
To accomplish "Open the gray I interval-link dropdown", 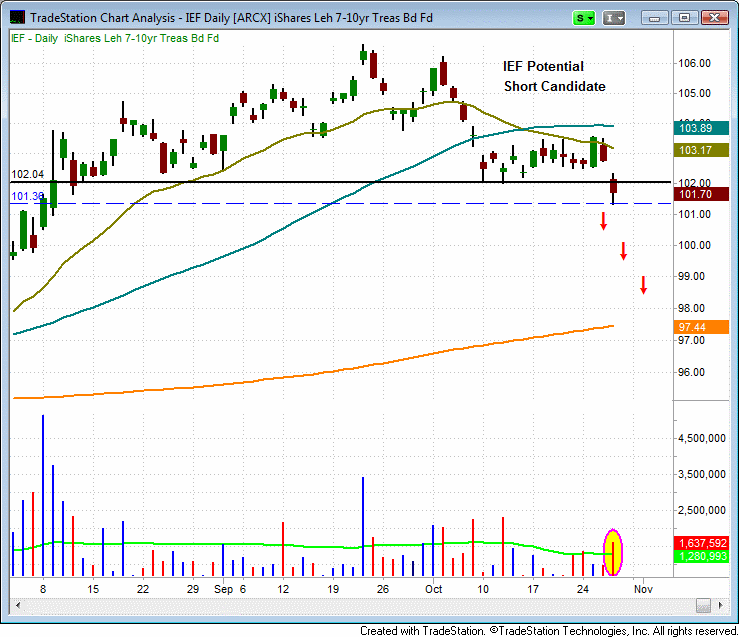I will pos(614,18).
